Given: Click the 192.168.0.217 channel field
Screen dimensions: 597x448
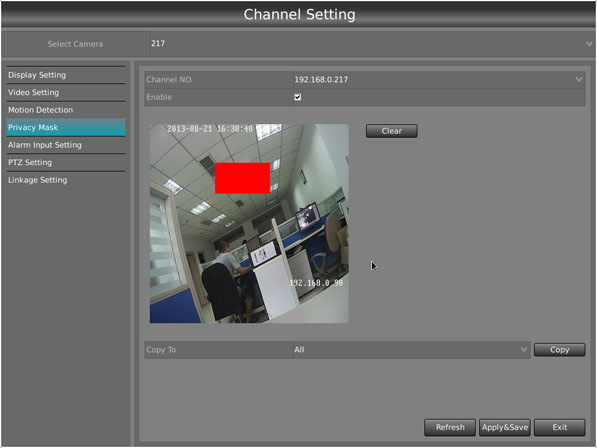Looking at the screenshot, I should (439, 80).
